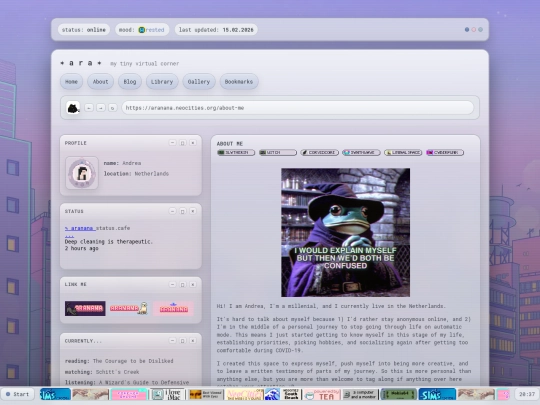Click the dark Aranana link-me banner
The width and height of the screenshot is (540, 405).
[x=85, y=309]
